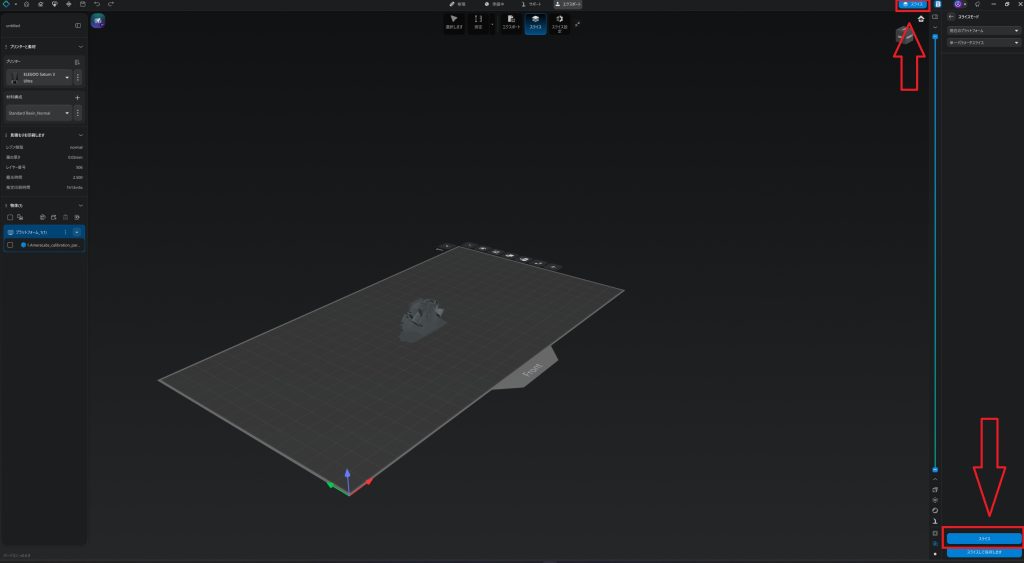The width and height of the screenshot is (1024, 563).
Task: Open the ELEGOO Saturn printer dropdown
Action: coord(67,77)
